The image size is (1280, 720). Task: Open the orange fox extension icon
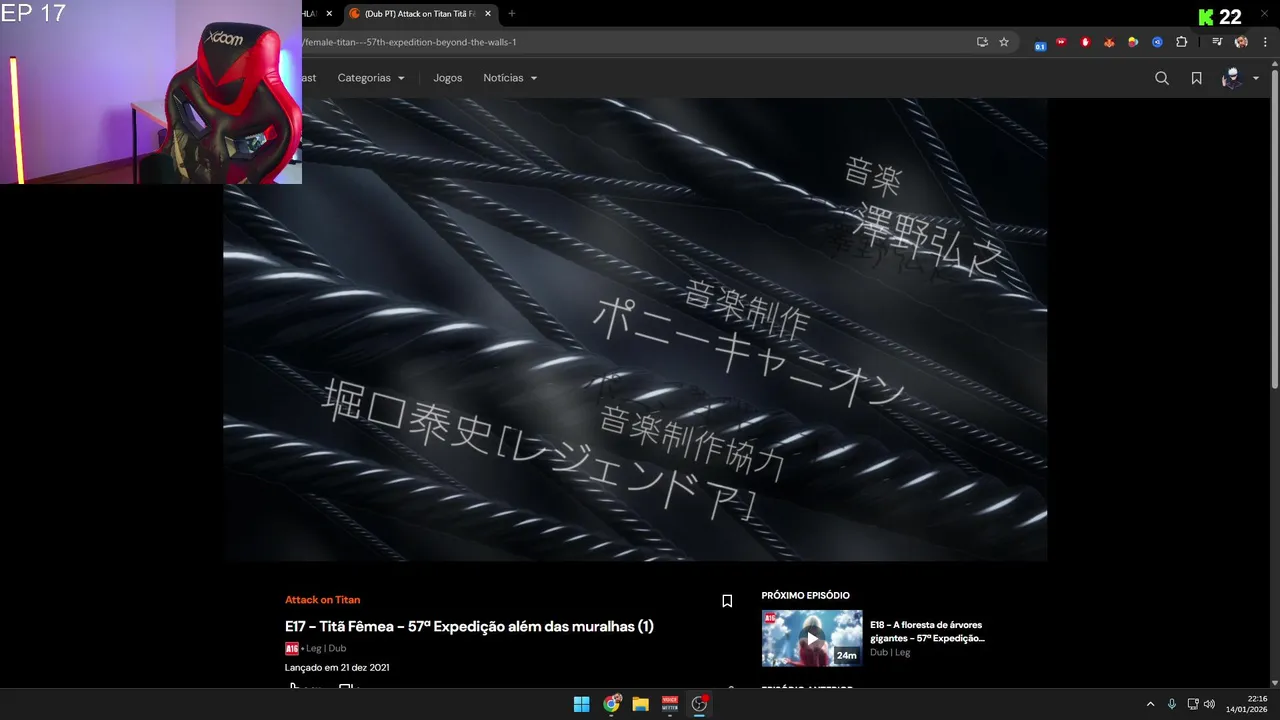[1109, 42]
